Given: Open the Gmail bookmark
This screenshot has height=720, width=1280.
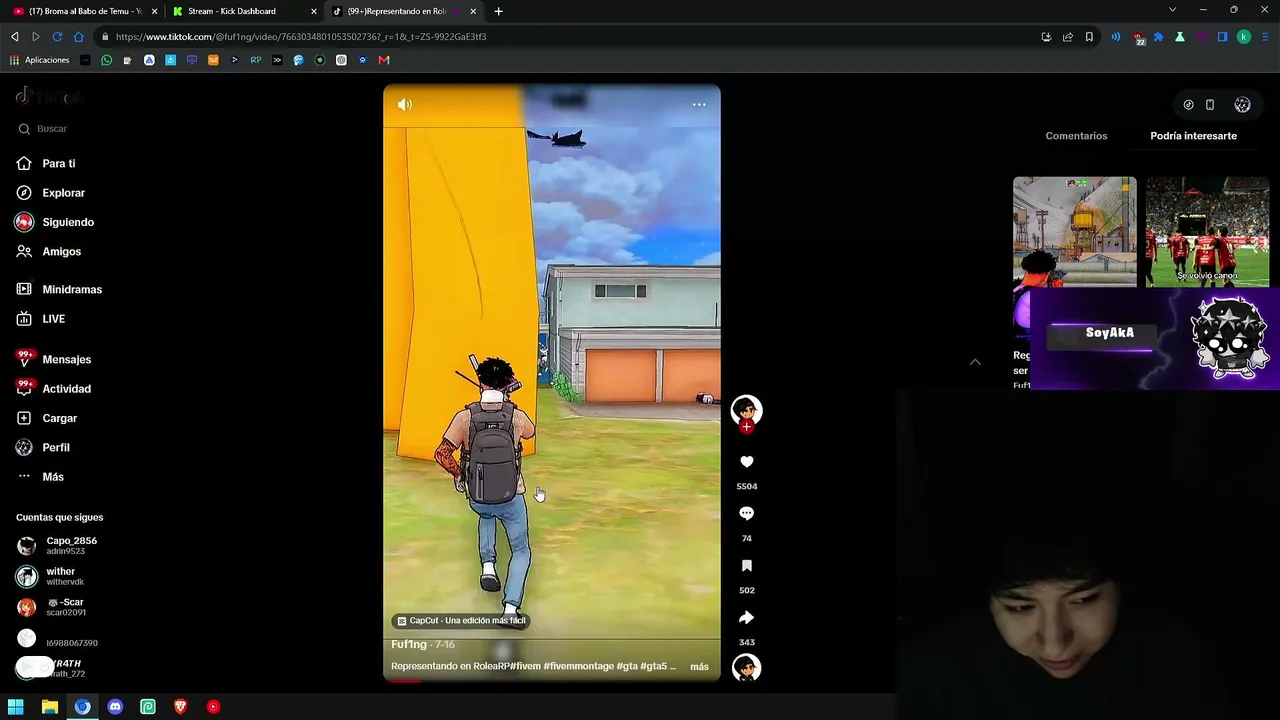Looking at the screenshot, I should pos(384,60).
